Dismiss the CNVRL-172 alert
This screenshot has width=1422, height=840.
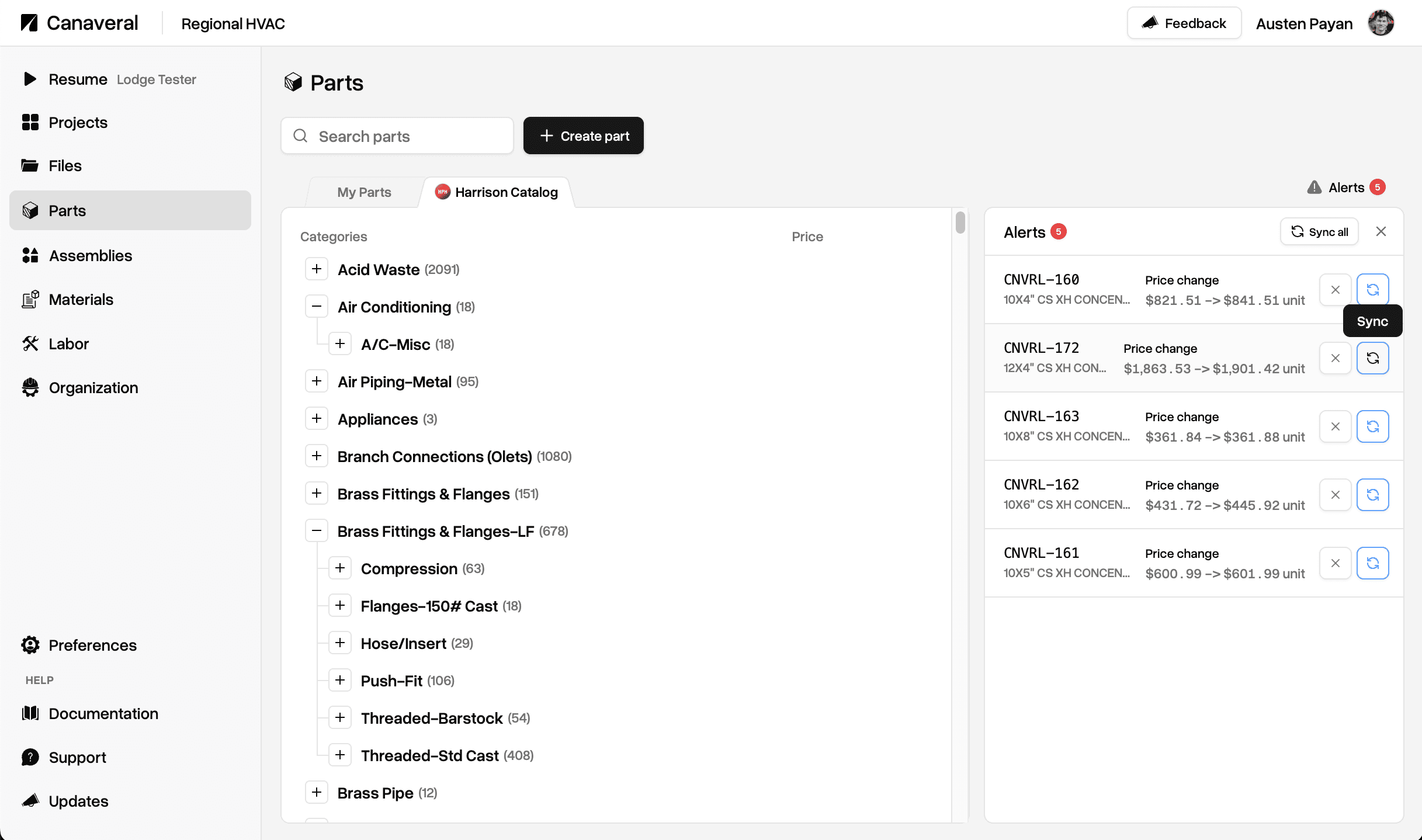[1336, 358]
